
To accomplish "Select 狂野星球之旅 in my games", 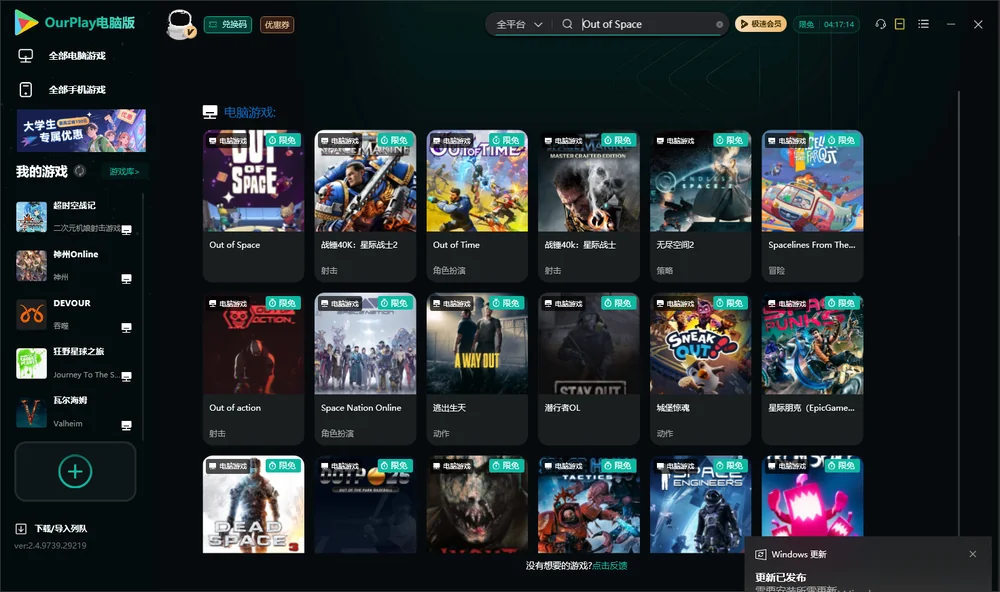I will point(75,363).
